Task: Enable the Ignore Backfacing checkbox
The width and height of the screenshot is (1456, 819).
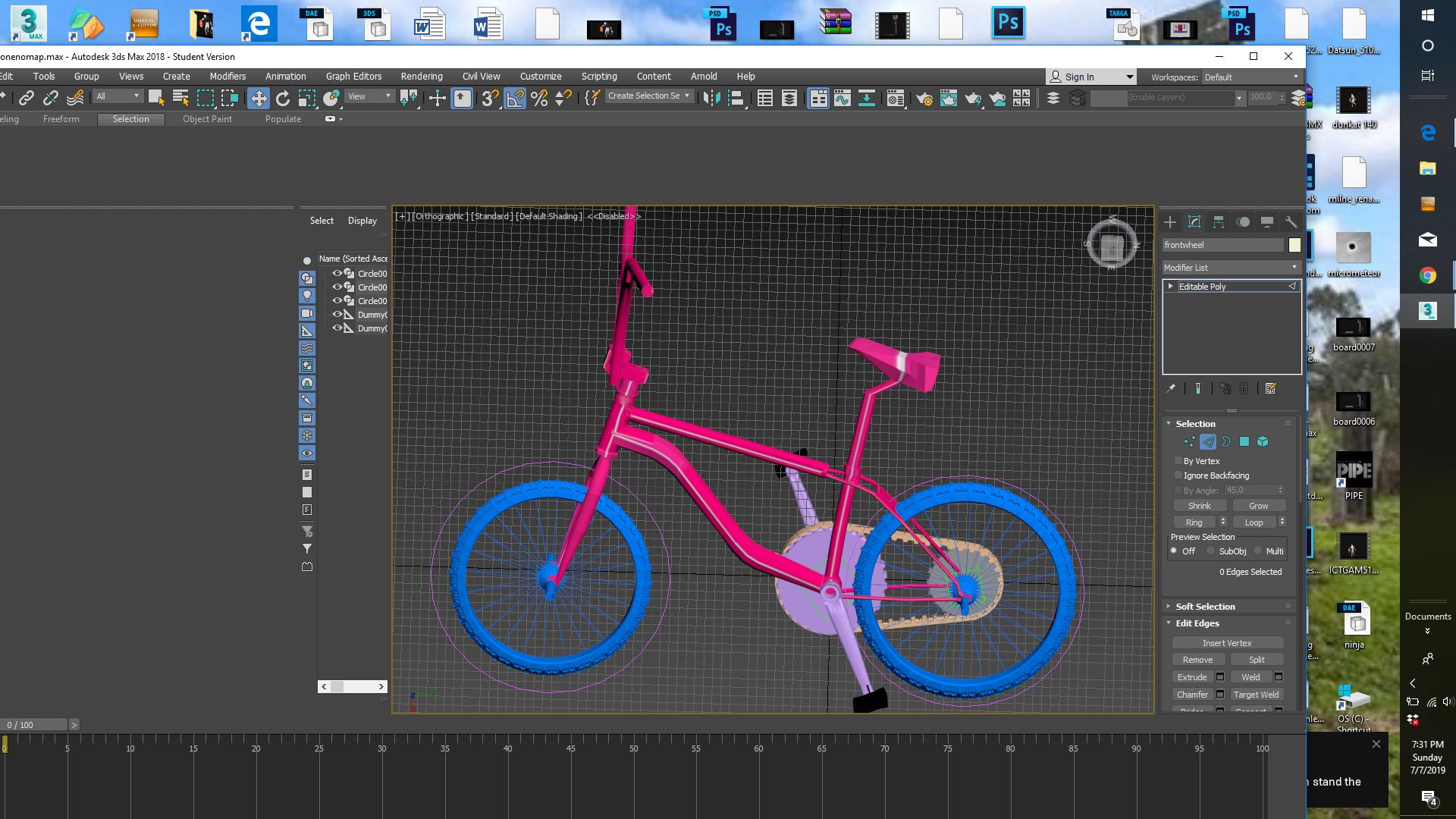Action: [x=1178, y=475]
